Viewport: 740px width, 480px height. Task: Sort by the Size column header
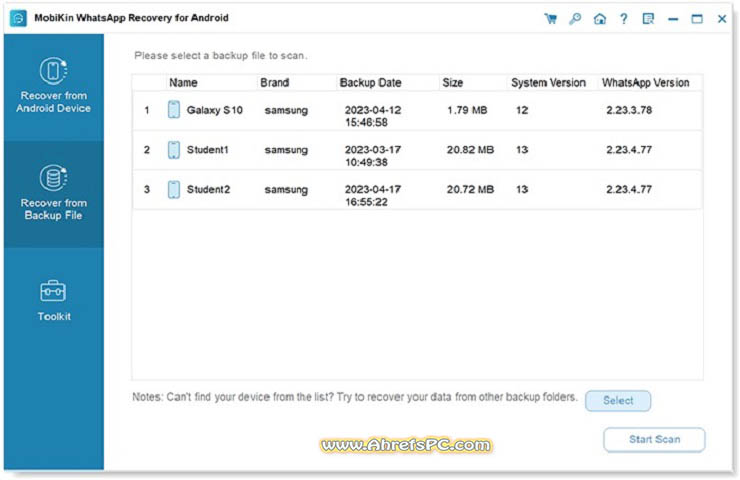(x=453, y=83)
